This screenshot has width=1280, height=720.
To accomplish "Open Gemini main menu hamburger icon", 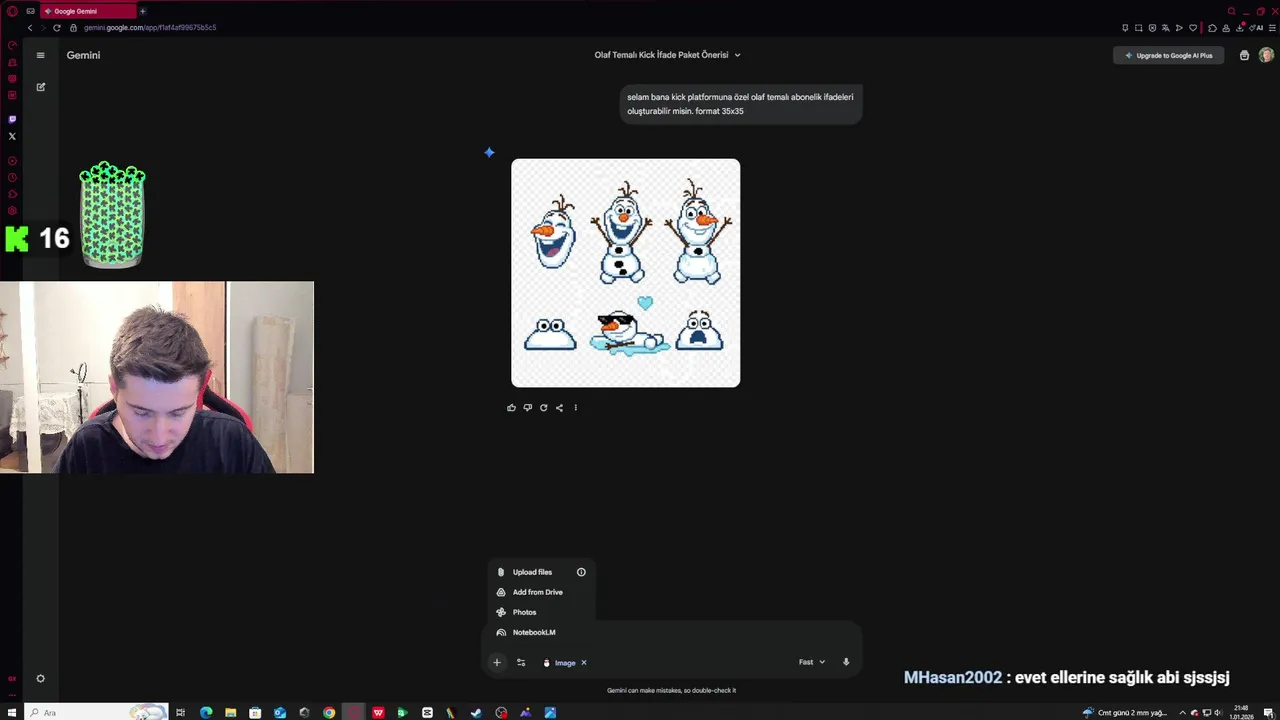I will [x=40, y=55].
